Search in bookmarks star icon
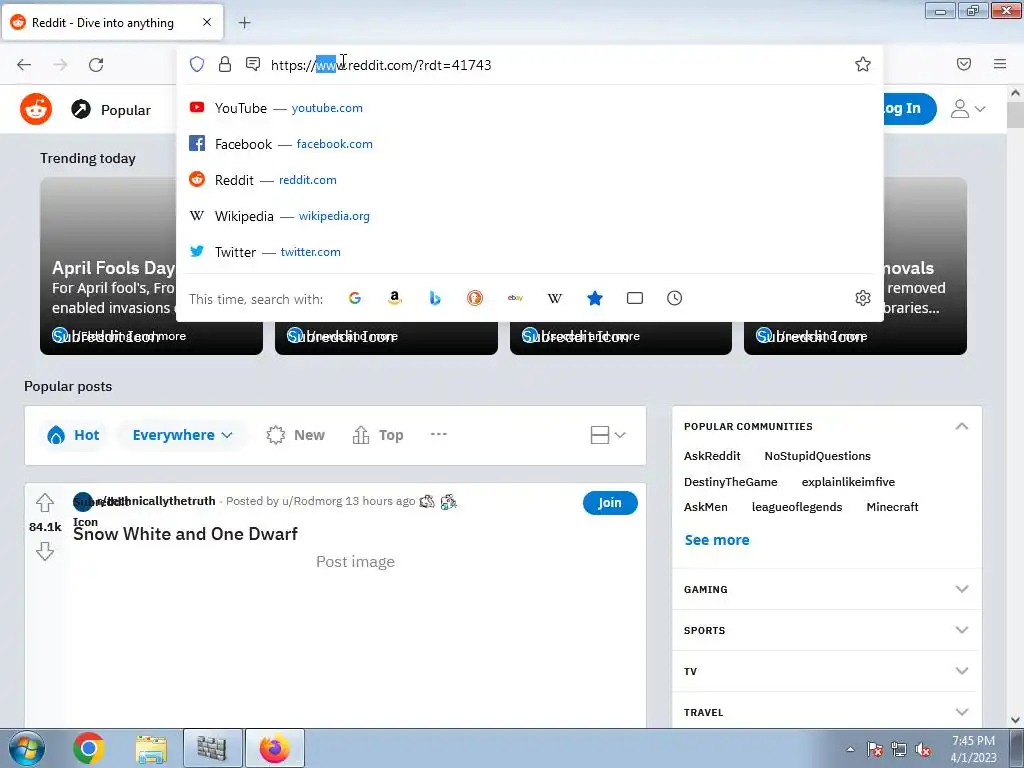 click(x=595, y=298)
